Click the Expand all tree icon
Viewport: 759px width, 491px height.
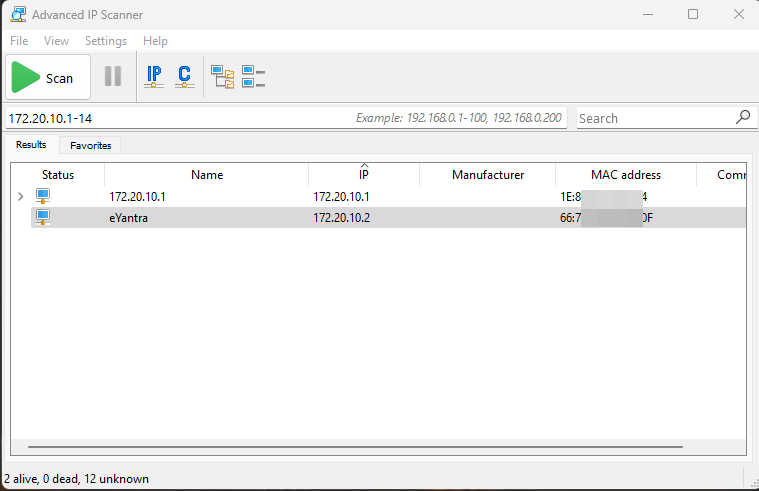223,77
